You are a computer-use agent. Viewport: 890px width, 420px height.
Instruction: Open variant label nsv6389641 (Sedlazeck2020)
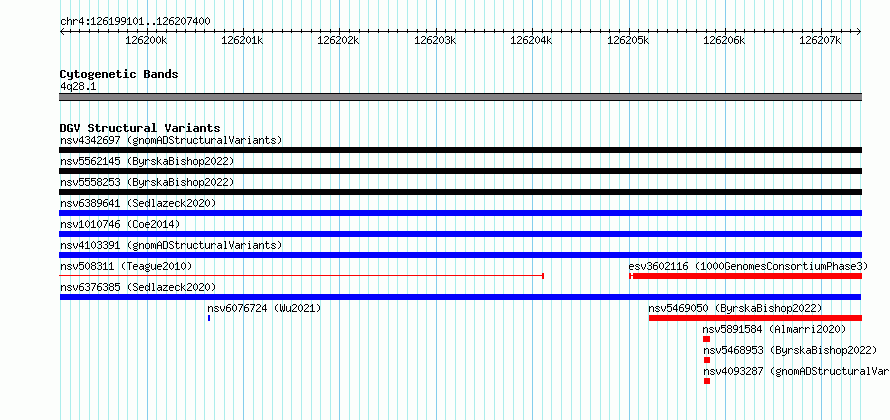[138, 203]
